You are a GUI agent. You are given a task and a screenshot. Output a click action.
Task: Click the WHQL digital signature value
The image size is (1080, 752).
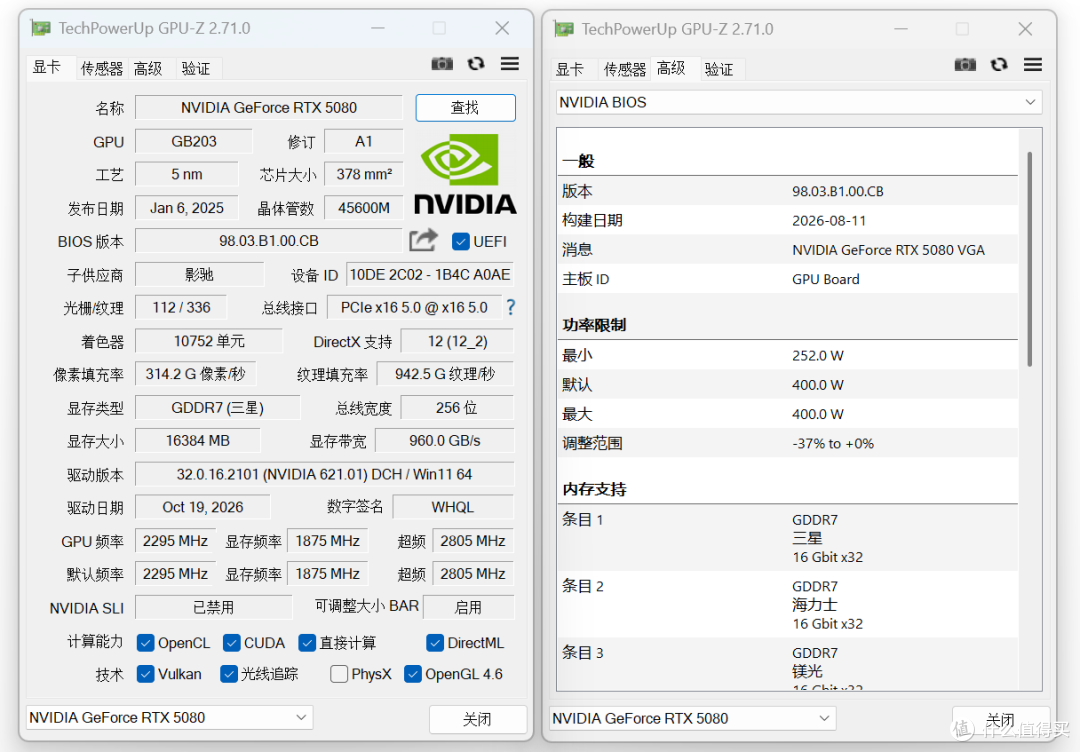coord(453,507)
